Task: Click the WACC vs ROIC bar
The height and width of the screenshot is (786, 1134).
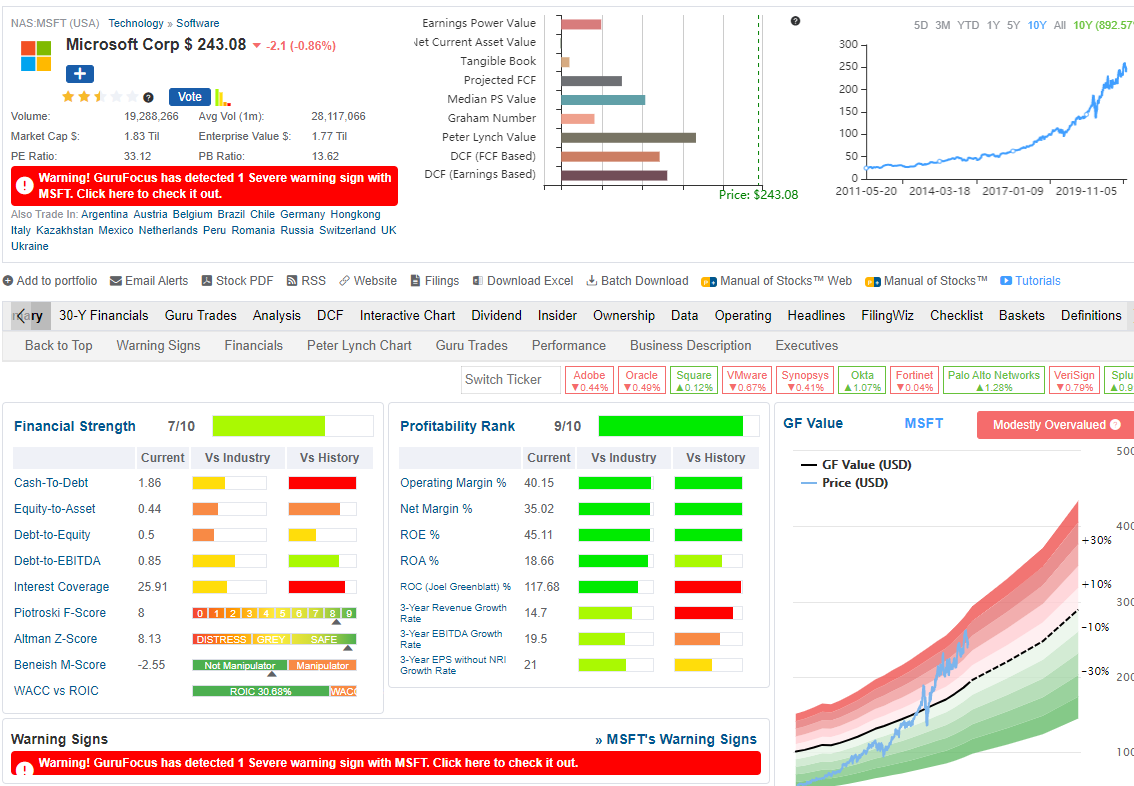Action: click(x=274, y=691)
